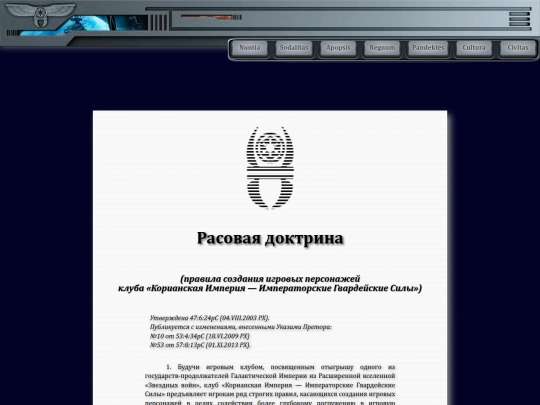The image size is (540, 405).
Task: Click the striped emblem above the document title
Action: (270, 167)
